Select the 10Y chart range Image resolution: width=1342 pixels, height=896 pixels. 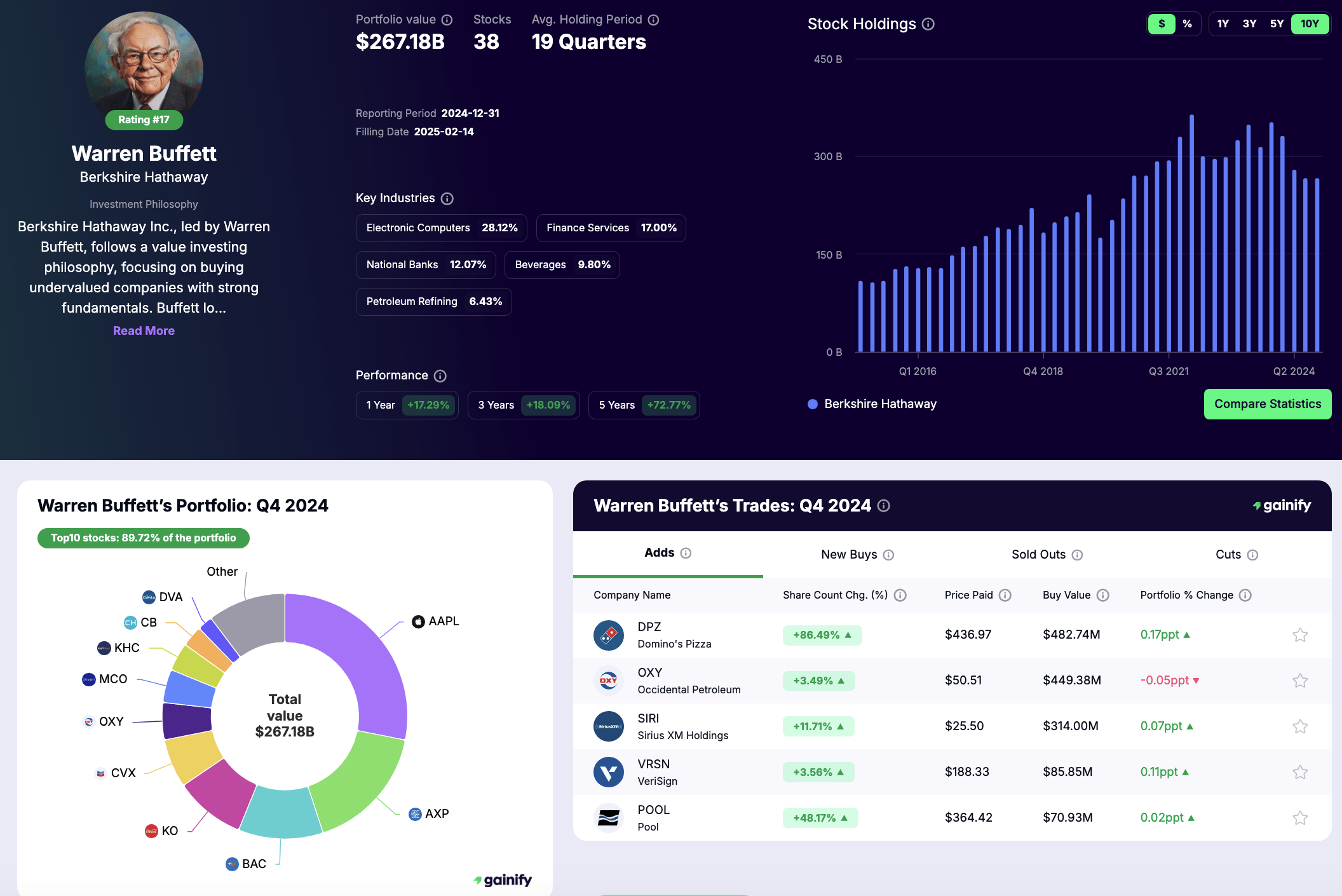1310,24
